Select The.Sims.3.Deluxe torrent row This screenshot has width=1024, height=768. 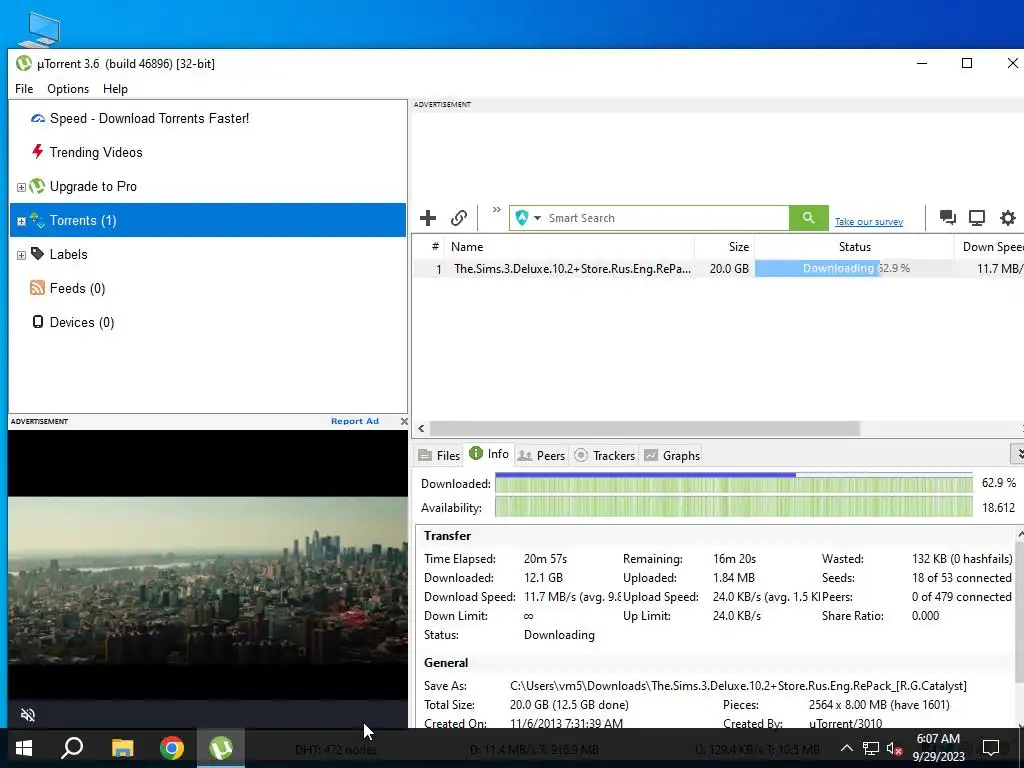pos(718,268)
